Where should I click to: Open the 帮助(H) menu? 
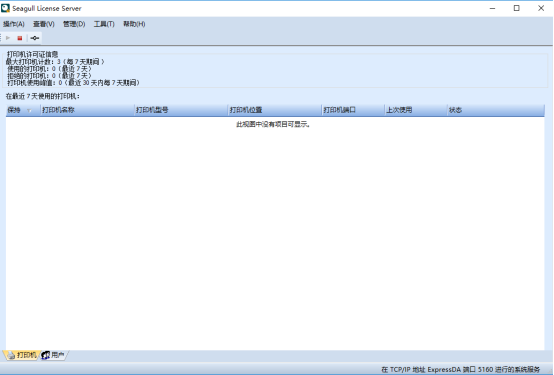pyautogui.click(x=134, y=24)
